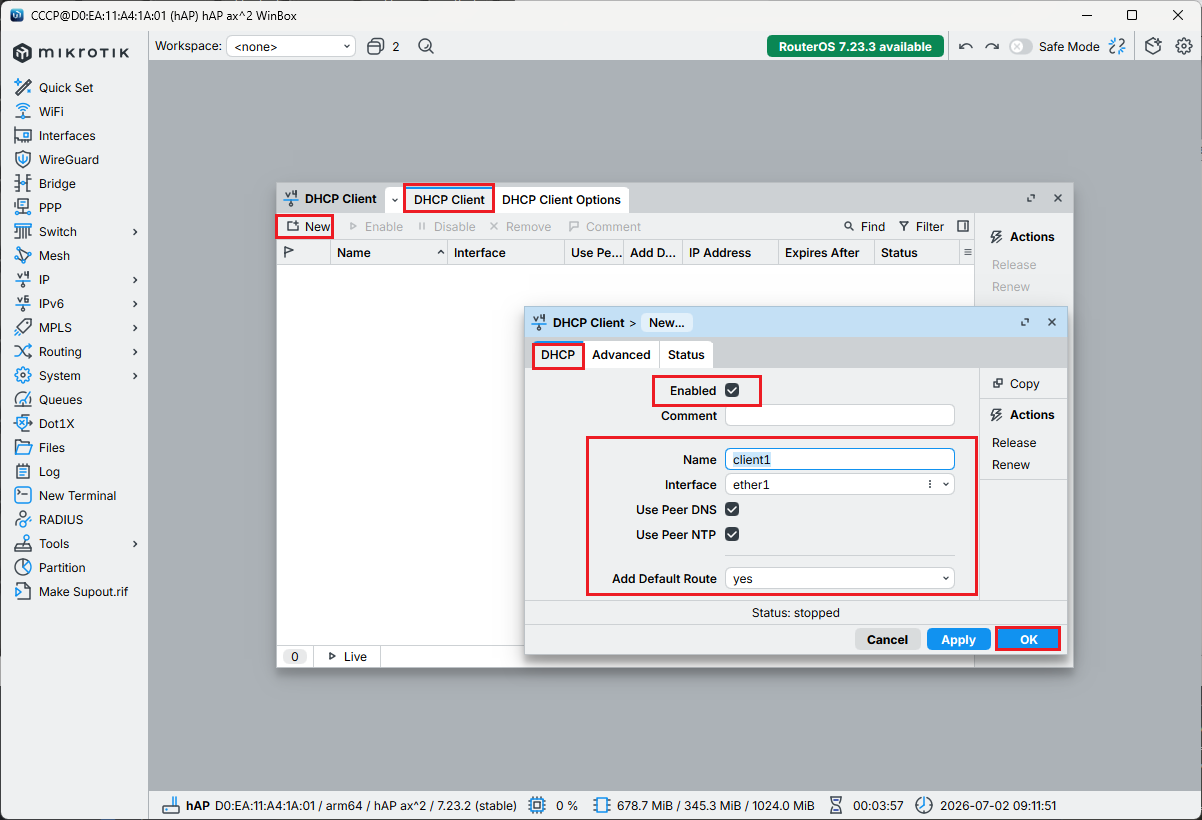Open the RADIUS section
This screenshot has height=820, width=1202.
(61, 519)
